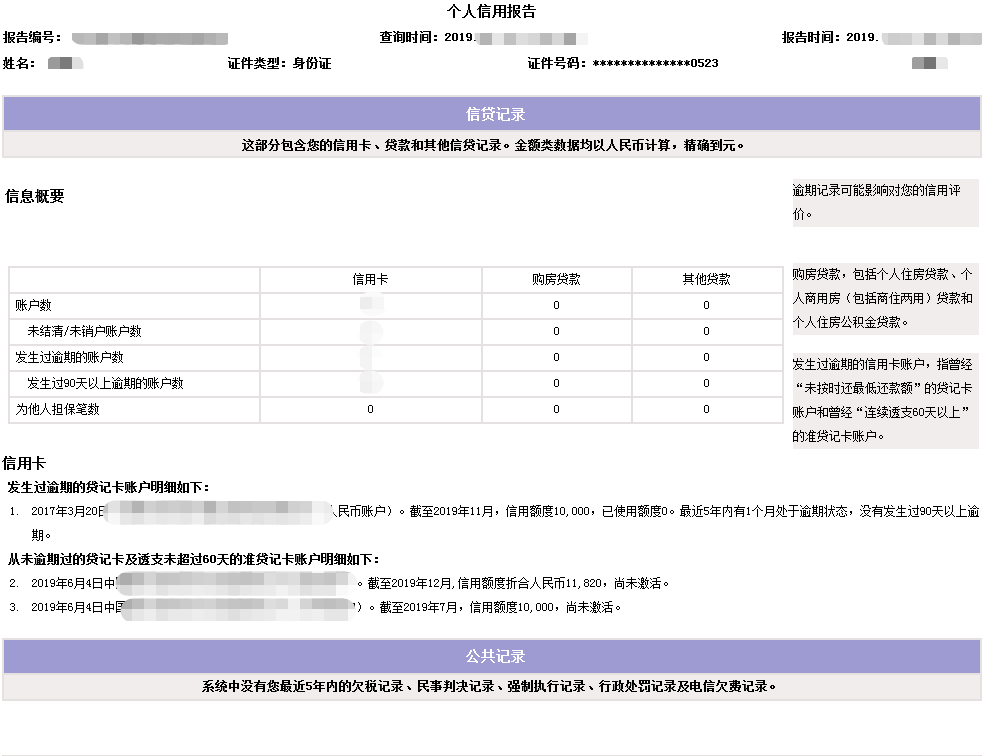
Task: Click the 从未逾期过的贷记卡 subheading
Action: 194,559
